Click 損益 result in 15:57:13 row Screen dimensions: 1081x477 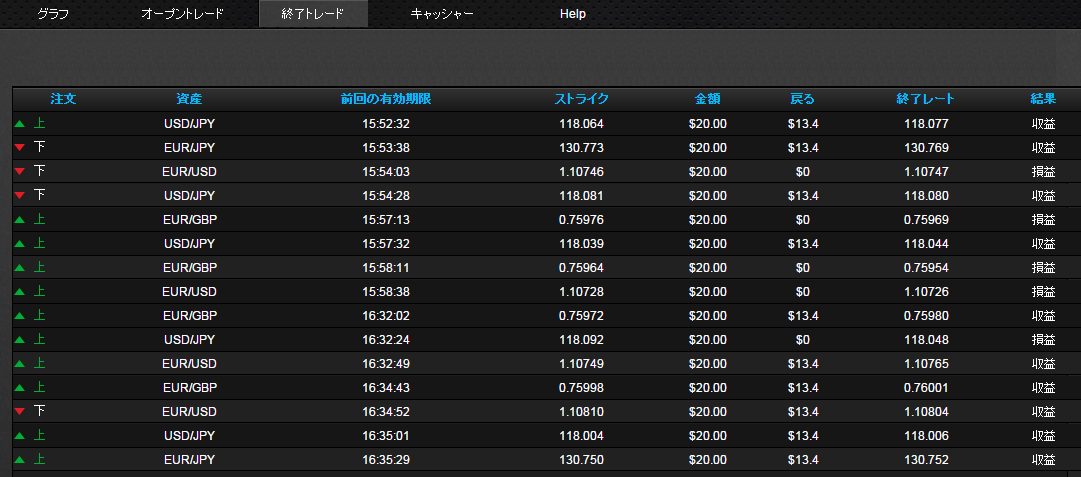click(1044, 220)
